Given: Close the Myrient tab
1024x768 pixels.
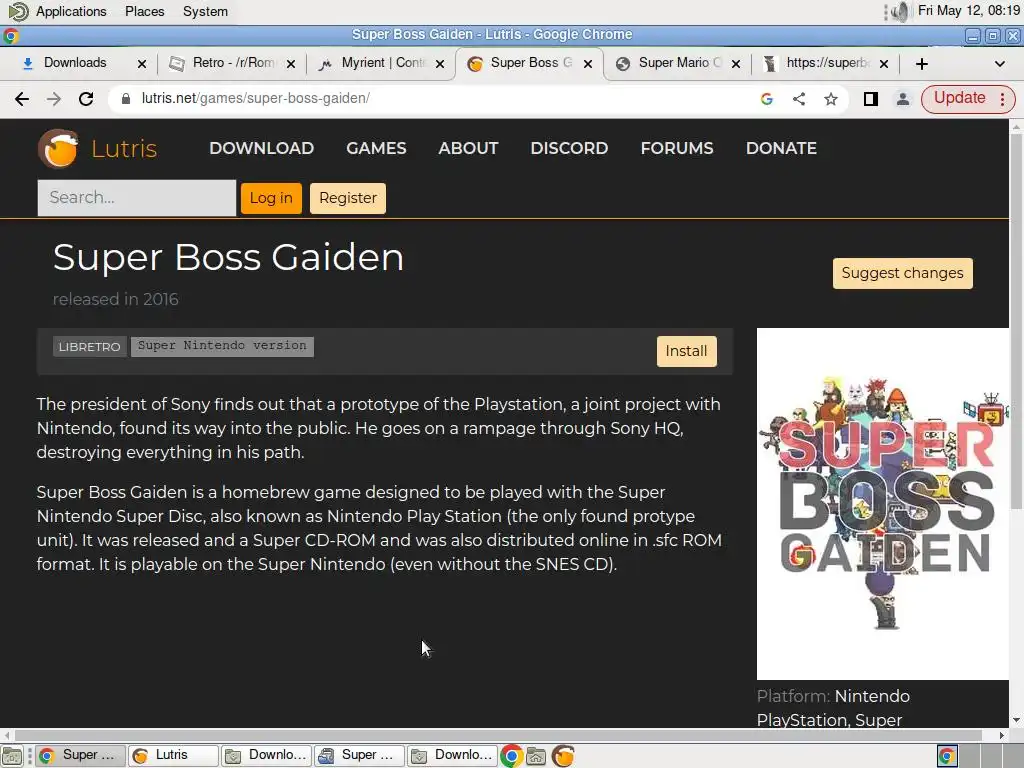Looking at the screenshot, I should click(x=440, y=64).
